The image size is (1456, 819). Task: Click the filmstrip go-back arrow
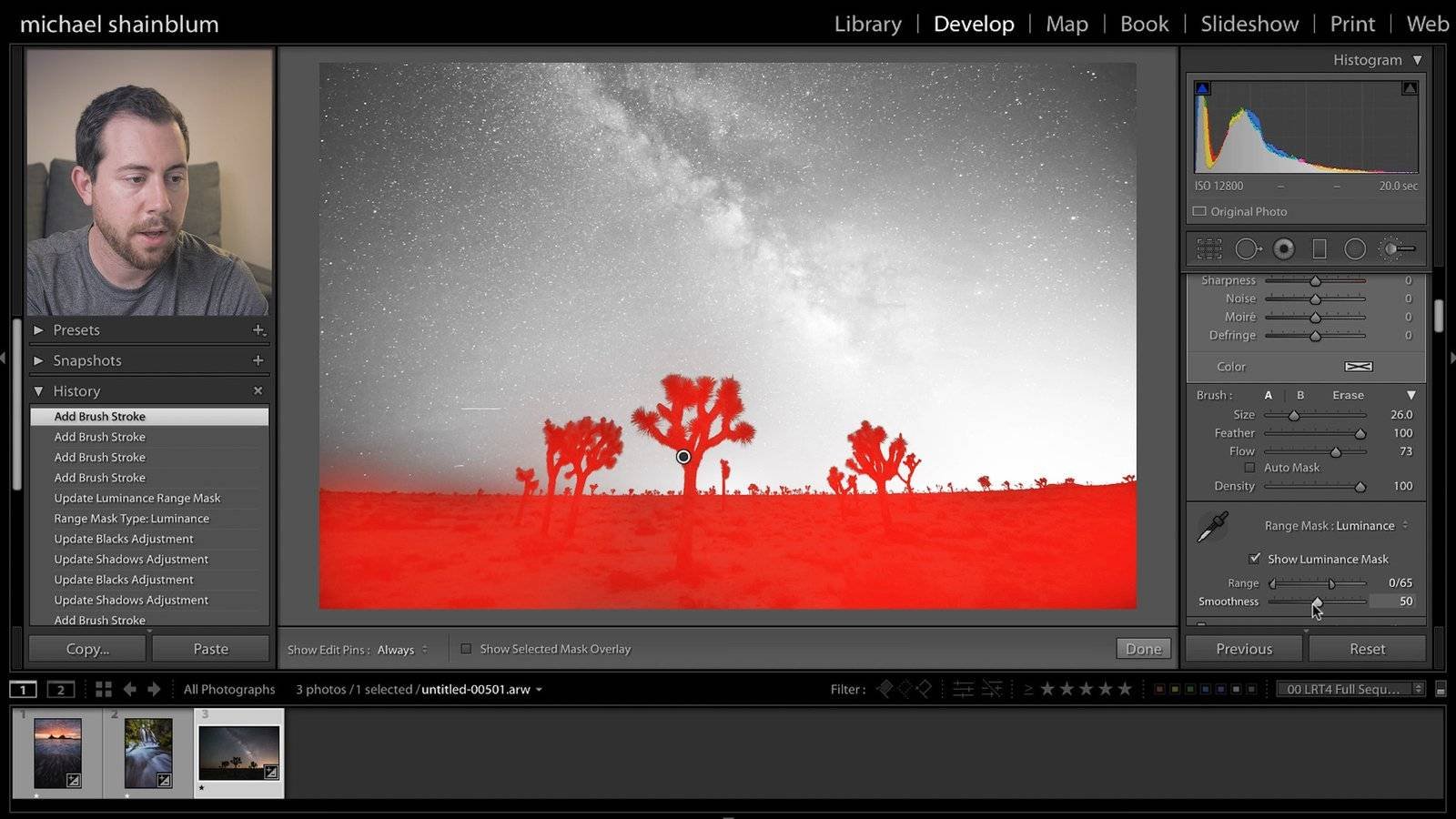tap(129, 689)
